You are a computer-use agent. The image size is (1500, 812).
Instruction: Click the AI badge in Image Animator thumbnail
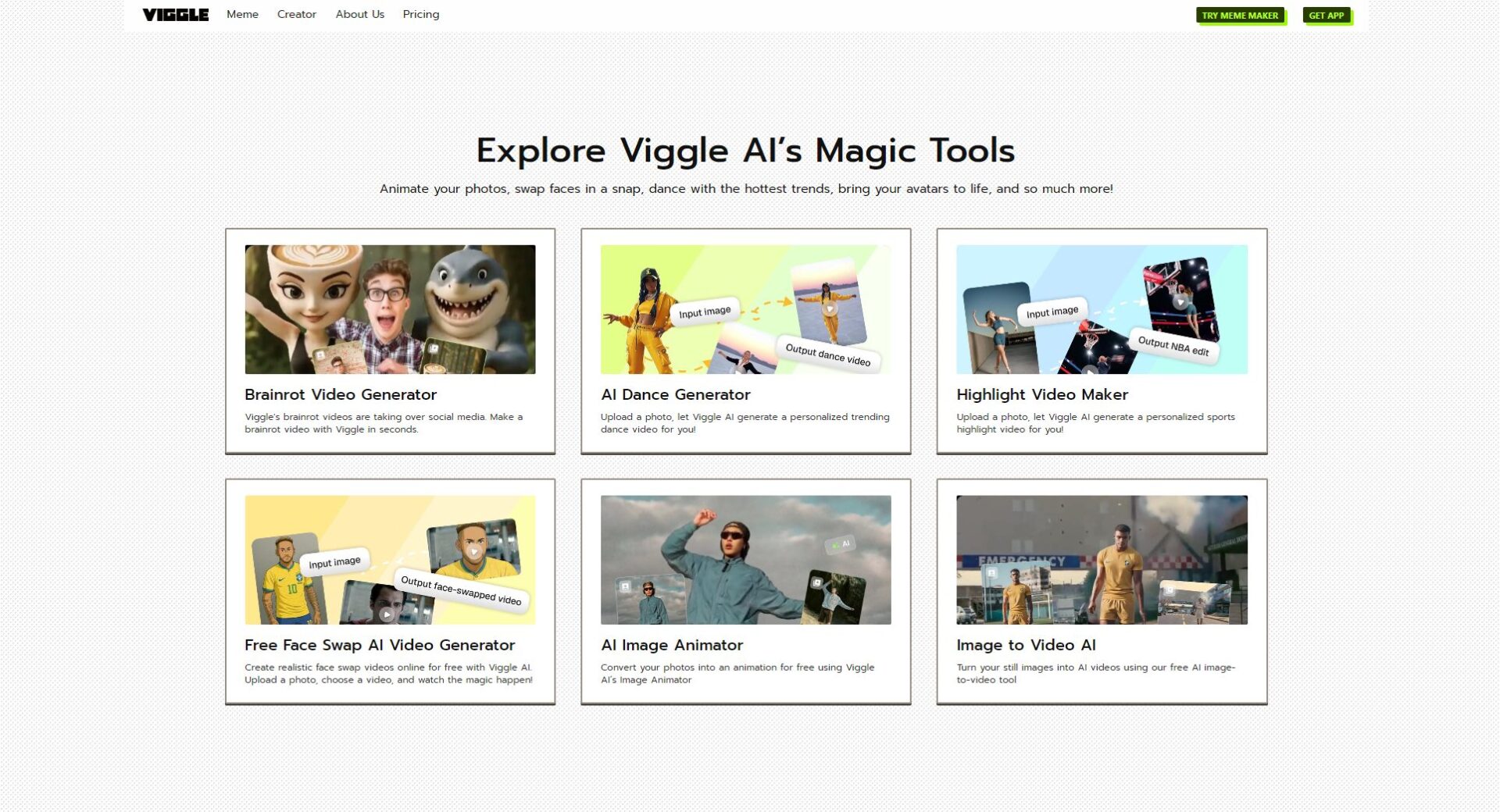click(x=841, y=544)
